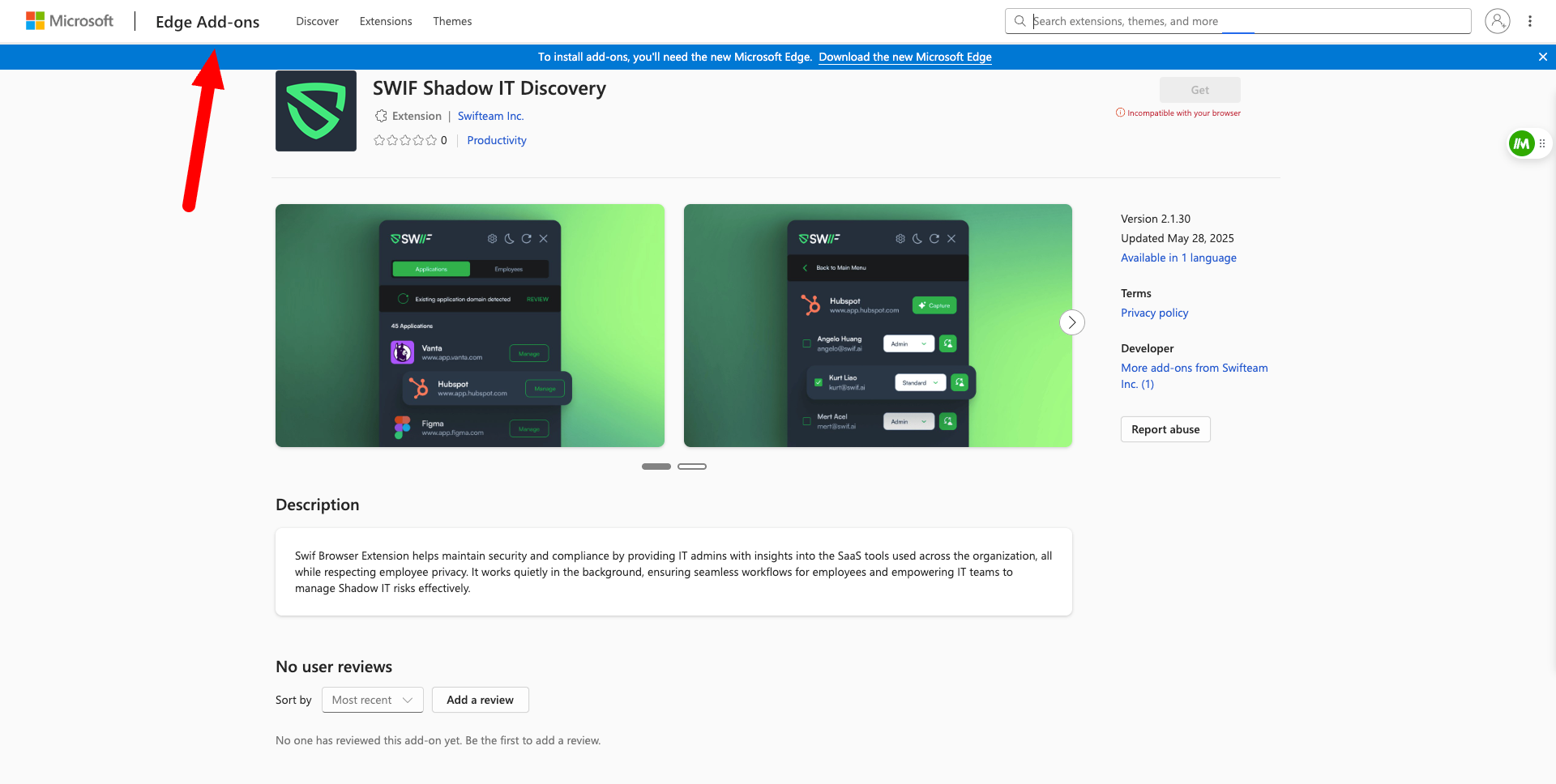Click the Download the new Microsoft Edge link

[x=904, y=57]
